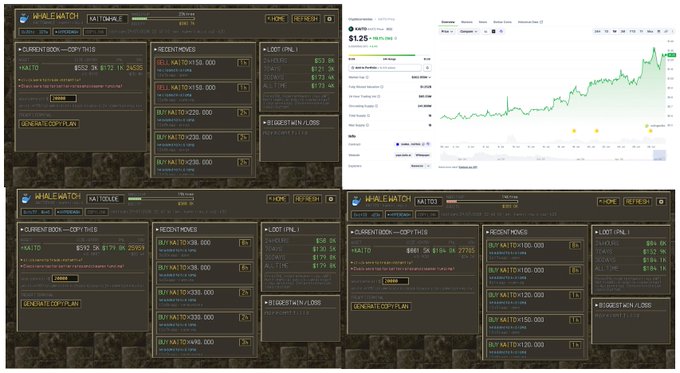Viewport: 680px width, 373px height.
Task: Expand the Market Cap value chevron
Action: point(429,77)
